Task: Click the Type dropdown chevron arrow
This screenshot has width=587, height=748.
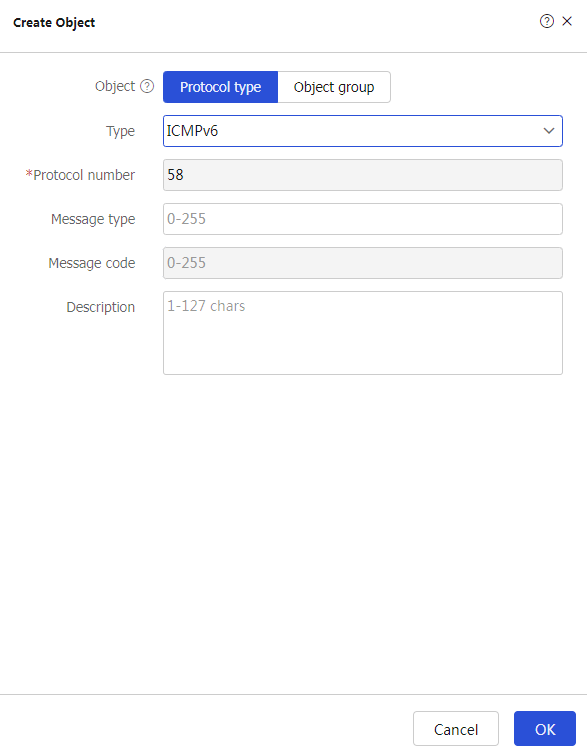Action: tap(549, 131)
